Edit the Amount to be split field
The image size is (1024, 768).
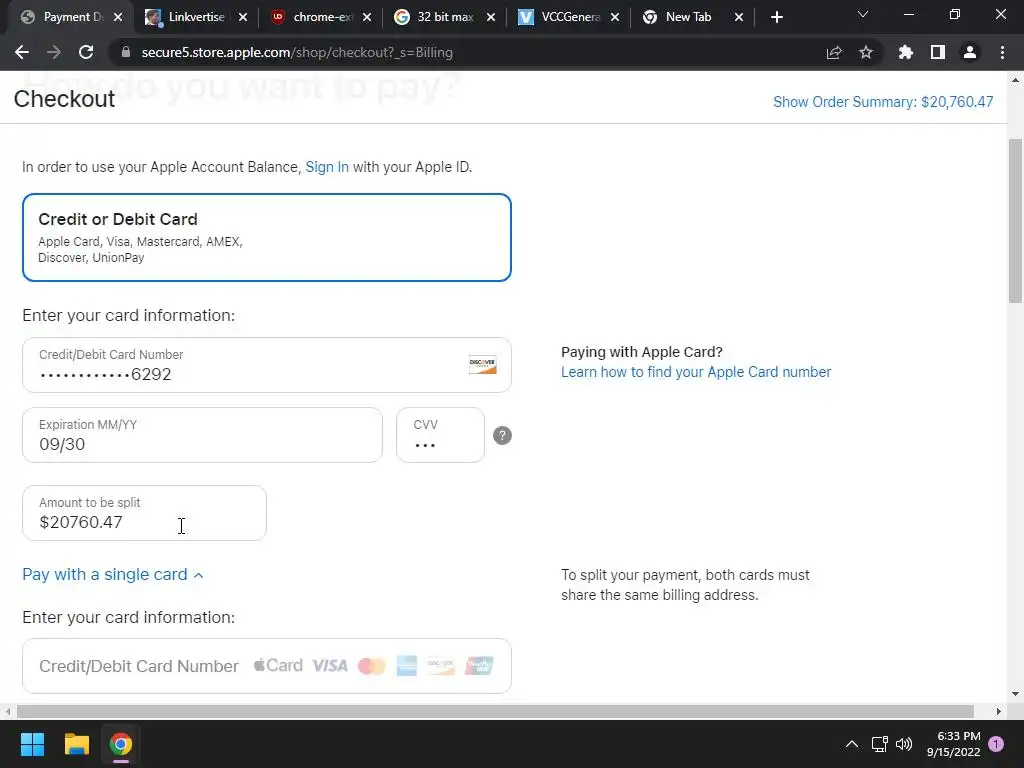click(x=144, y=513)
